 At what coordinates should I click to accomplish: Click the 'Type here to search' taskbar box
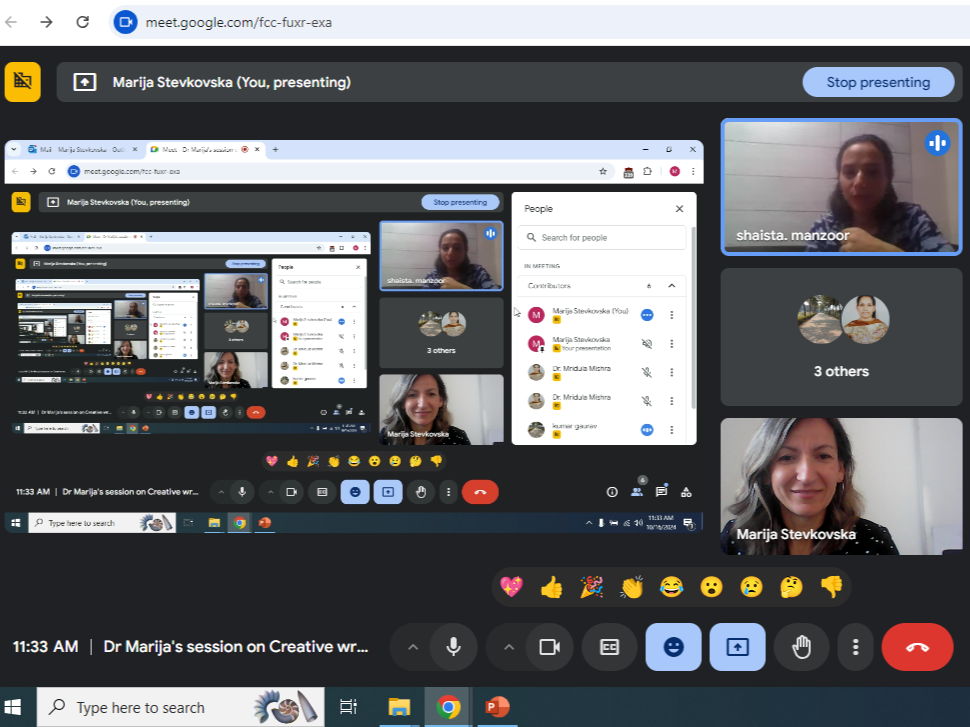(181, 707)
